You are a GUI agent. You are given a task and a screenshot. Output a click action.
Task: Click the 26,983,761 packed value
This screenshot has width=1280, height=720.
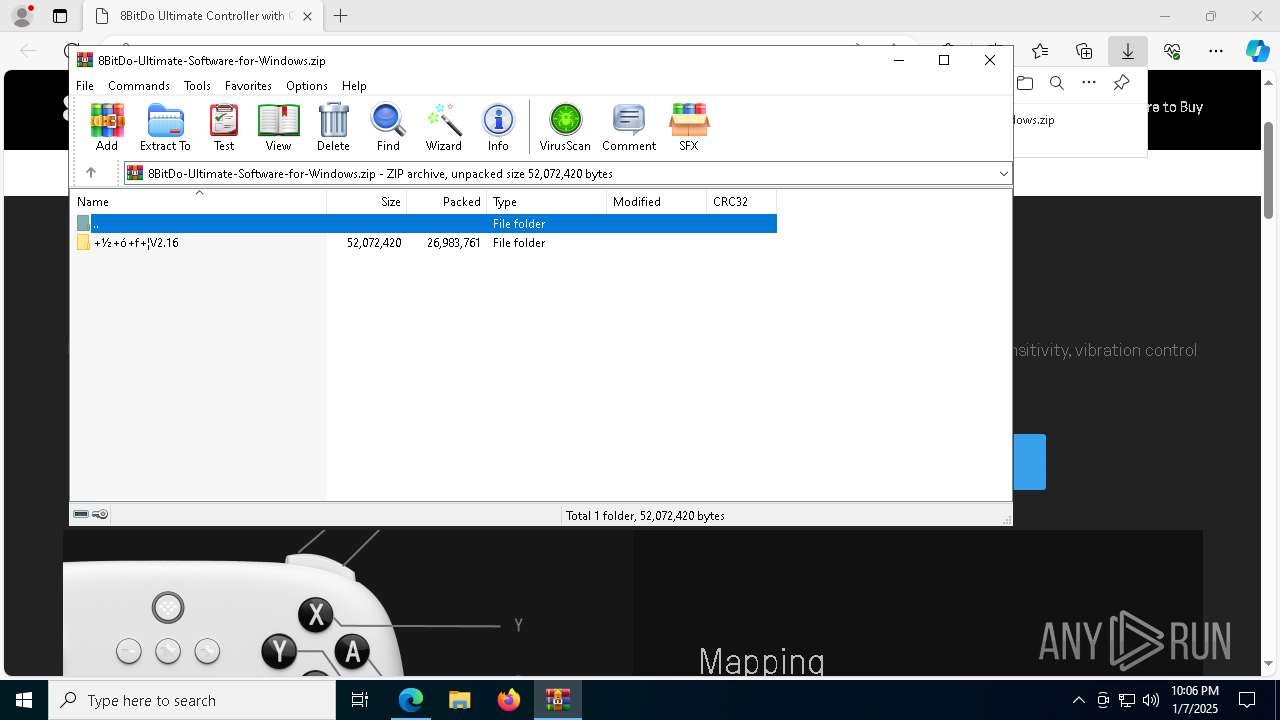454,243
